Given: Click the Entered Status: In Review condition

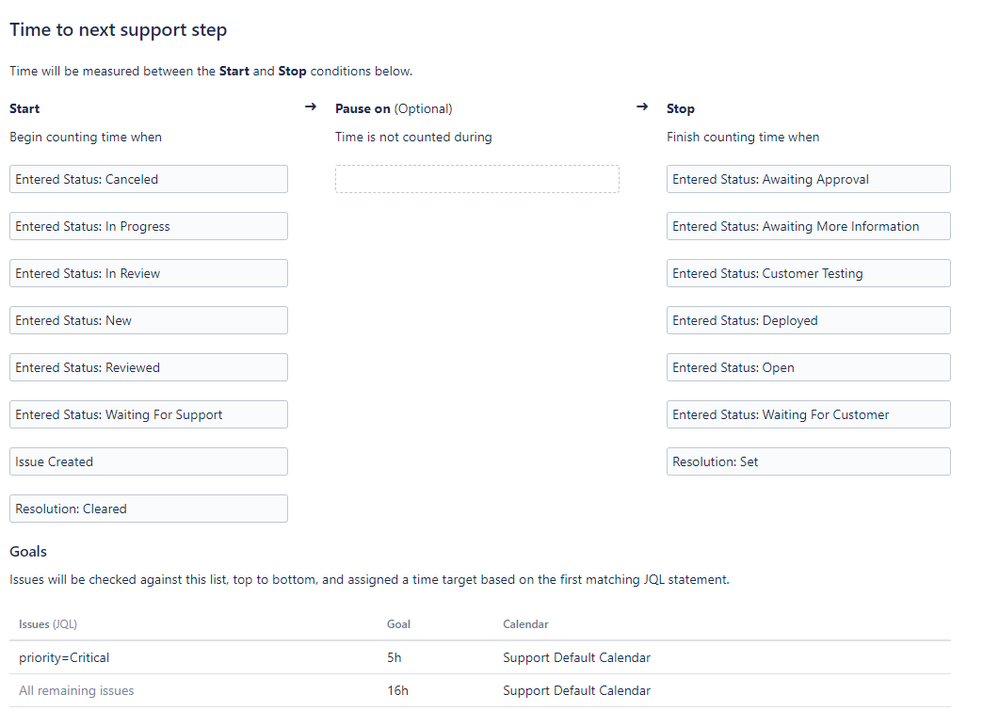Looking at the screenshot, I should coord(148,274).
